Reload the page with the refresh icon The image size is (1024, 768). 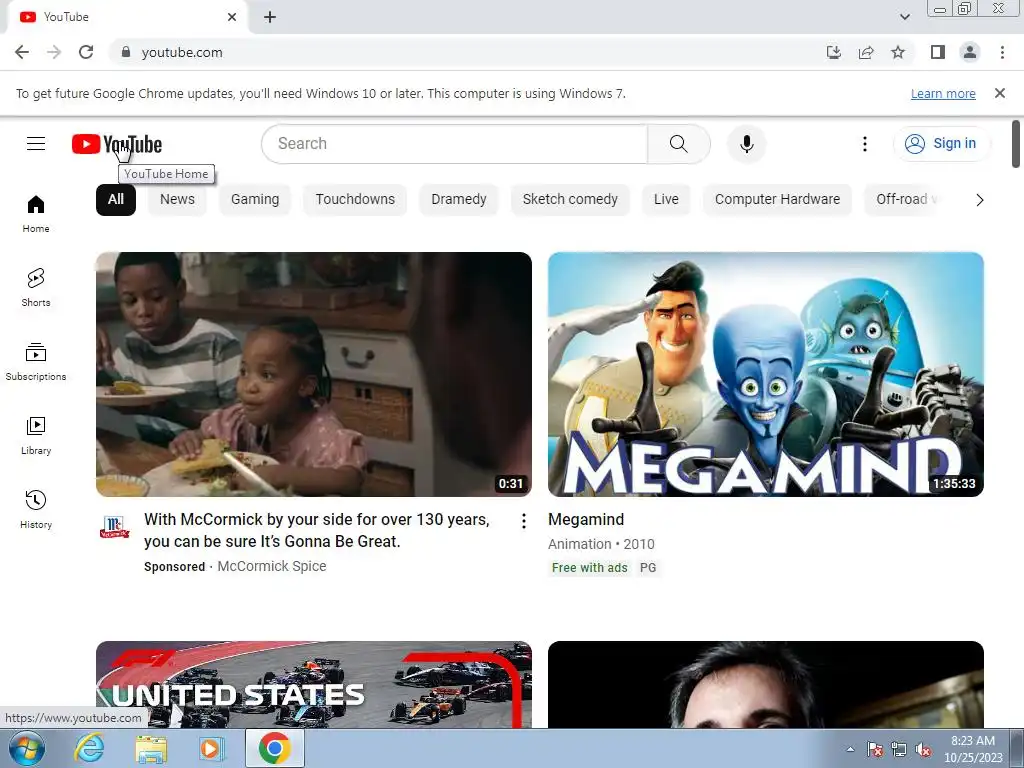click(86, 52)
